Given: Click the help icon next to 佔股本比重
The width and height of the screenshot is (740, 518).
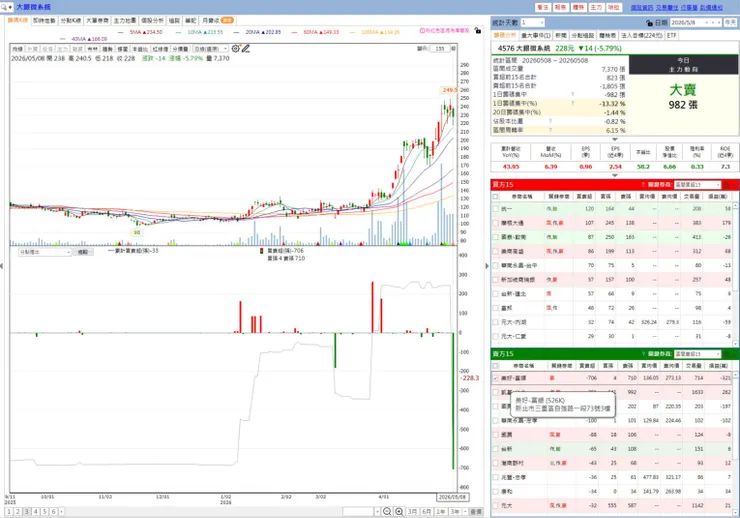Looking at the screenshot, I should tap(550, 121).
